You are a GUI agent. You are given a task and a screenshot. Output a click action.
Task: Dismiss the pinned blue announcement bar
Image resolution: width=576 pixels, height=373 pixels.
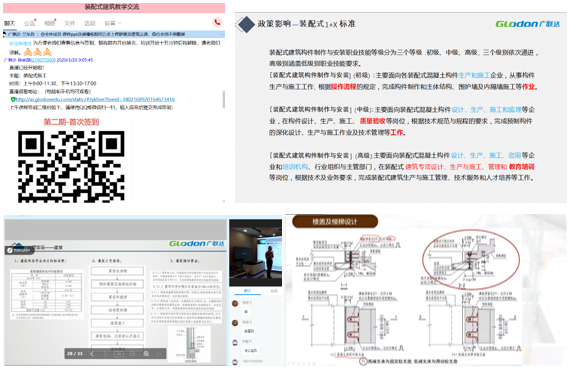(x=222, y=34)
